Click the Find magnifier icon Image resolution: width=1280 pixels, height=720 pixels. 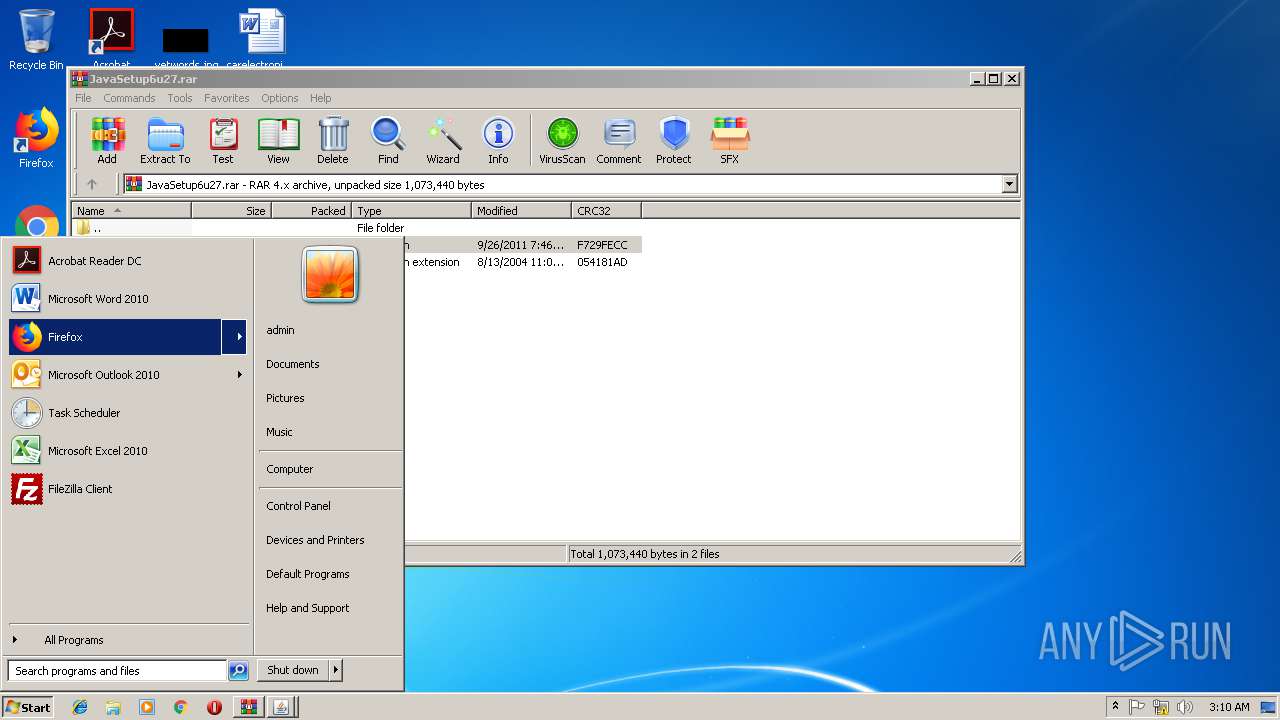click(388, 140)
